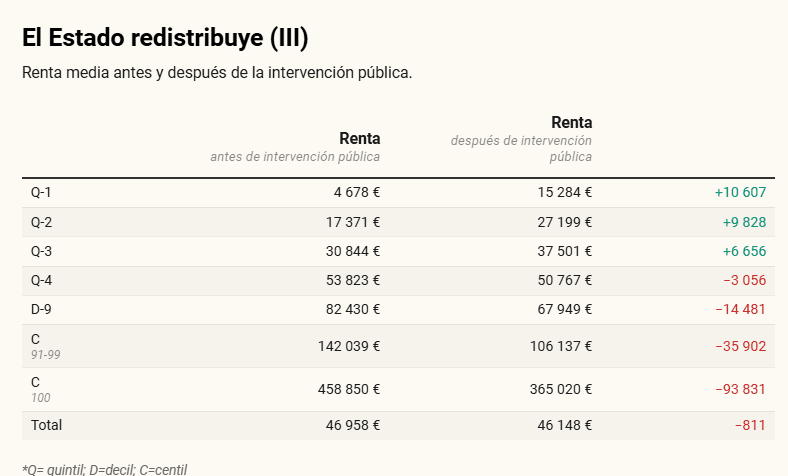
Task: Click the footnote explaining Q, D, C
Action: 104,469
